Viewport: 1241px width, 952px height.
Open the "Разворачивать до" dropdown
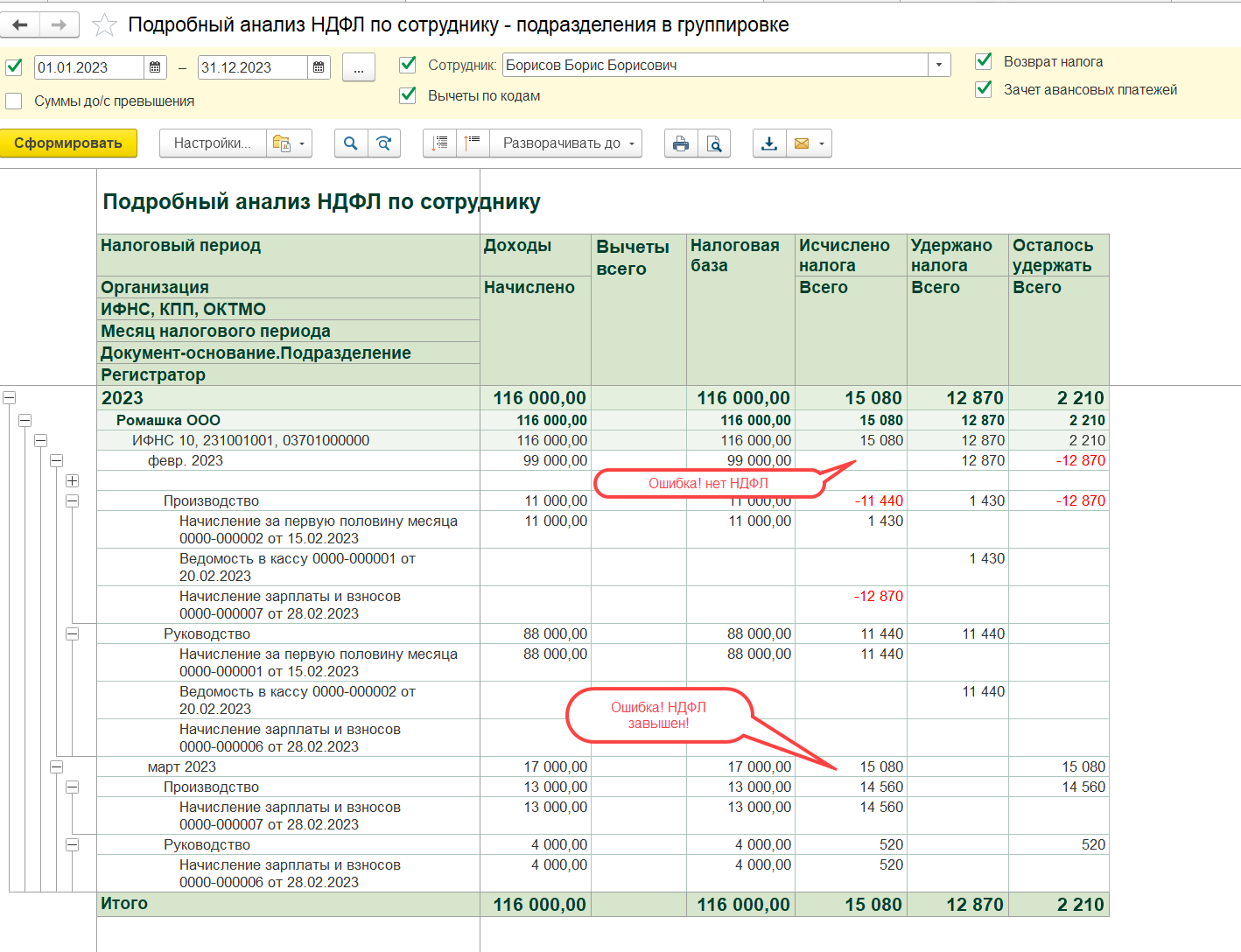click(x=566, y=143)
